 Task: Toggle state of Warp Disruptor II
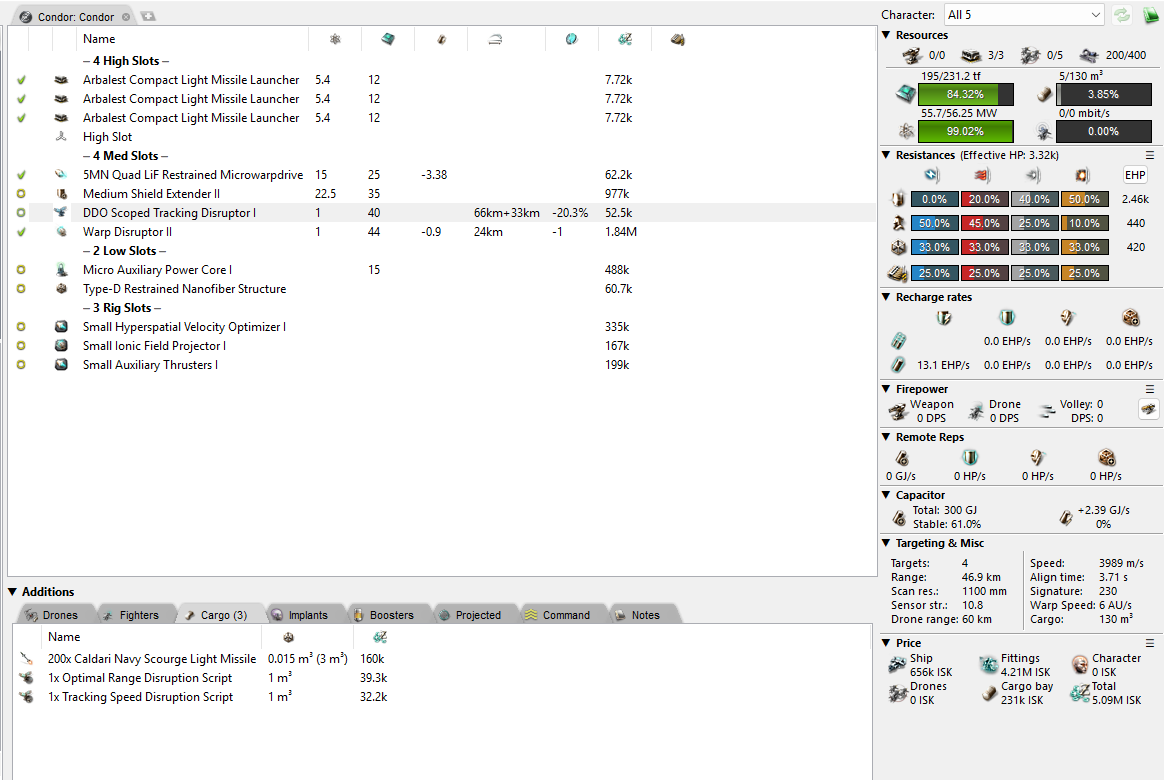coord(21,232)
